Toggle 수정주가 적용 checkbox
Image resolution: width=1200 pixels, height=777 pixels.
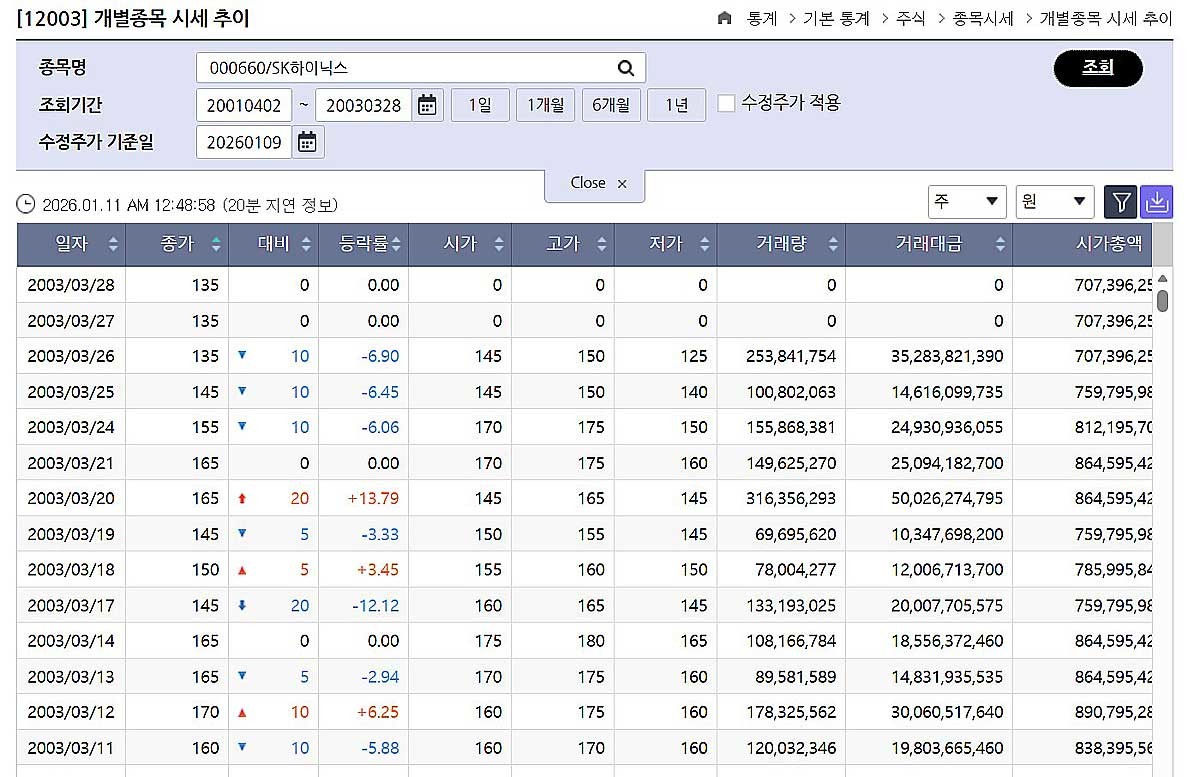(727, 103)
